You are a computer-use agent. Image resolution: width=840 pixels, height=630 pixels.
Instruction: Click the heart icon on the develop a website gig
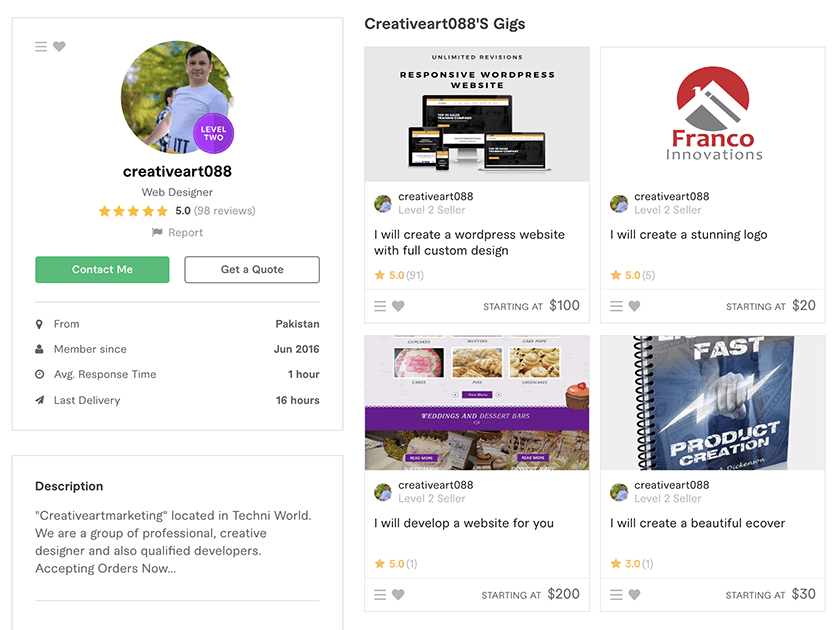click(x=398, y=595)
